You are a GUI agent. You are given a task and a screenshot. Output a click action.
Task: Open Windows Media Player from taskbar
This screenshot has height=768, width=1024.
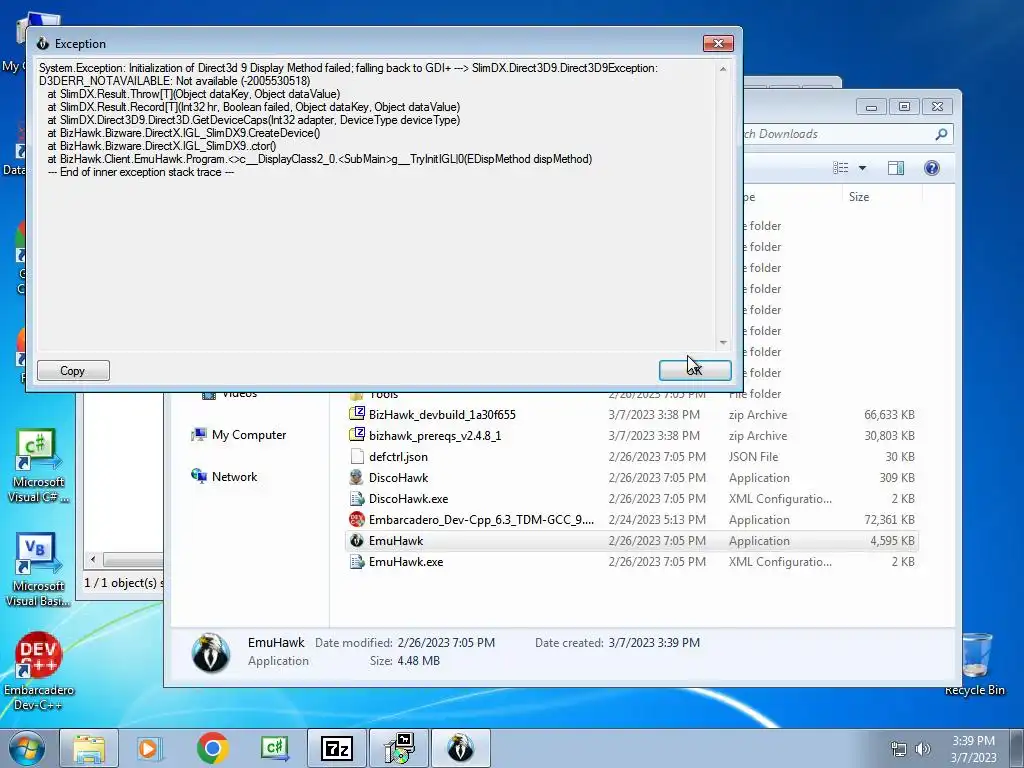tap(149, 748)
